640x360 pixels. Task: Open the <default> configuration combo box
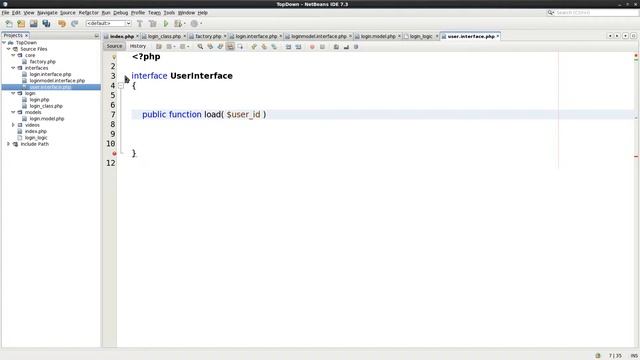[x=108, y=24]
